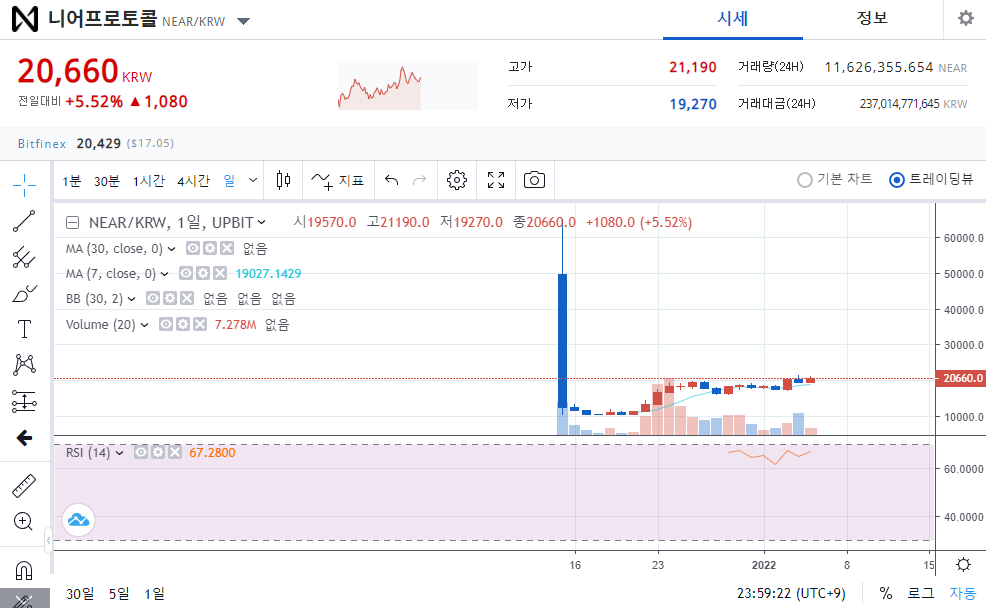Collapse the left drawing toolbar handle
The width and height of the screenshot is (986, 608).
48,541
